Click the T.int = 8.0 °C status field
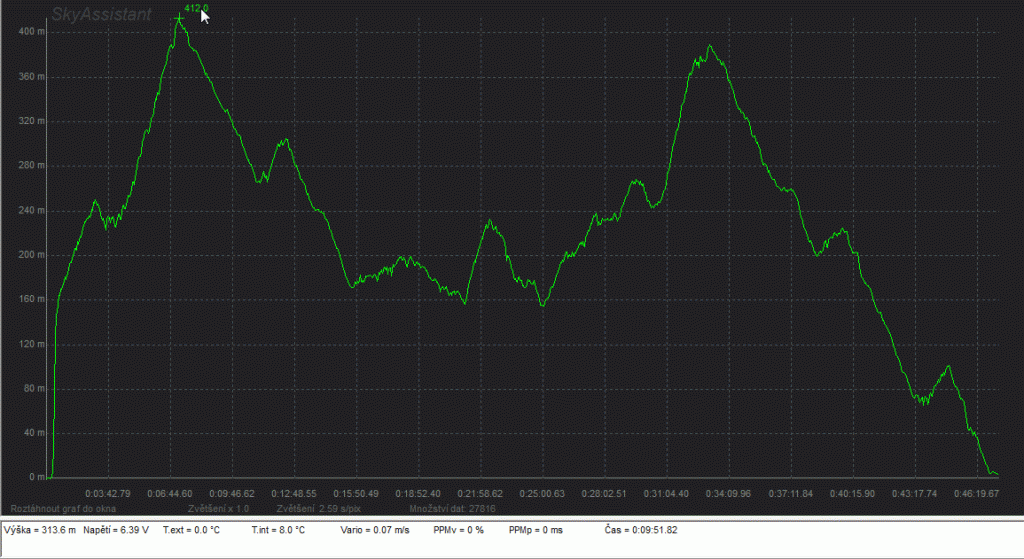Image resolution: width=1024 pixels, height=559 pixels. point(277,528)
